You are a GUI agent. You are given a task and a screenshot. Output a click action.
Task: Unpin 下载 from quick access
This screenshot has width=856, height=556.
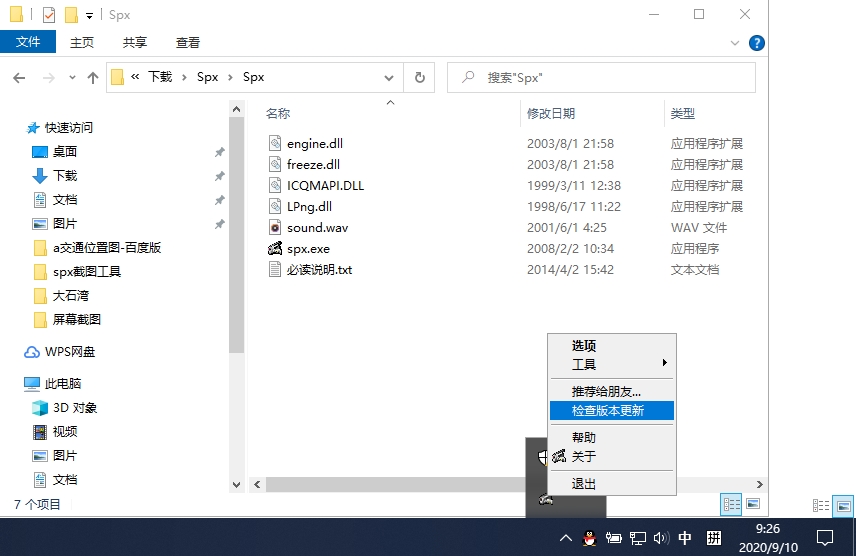219,176
